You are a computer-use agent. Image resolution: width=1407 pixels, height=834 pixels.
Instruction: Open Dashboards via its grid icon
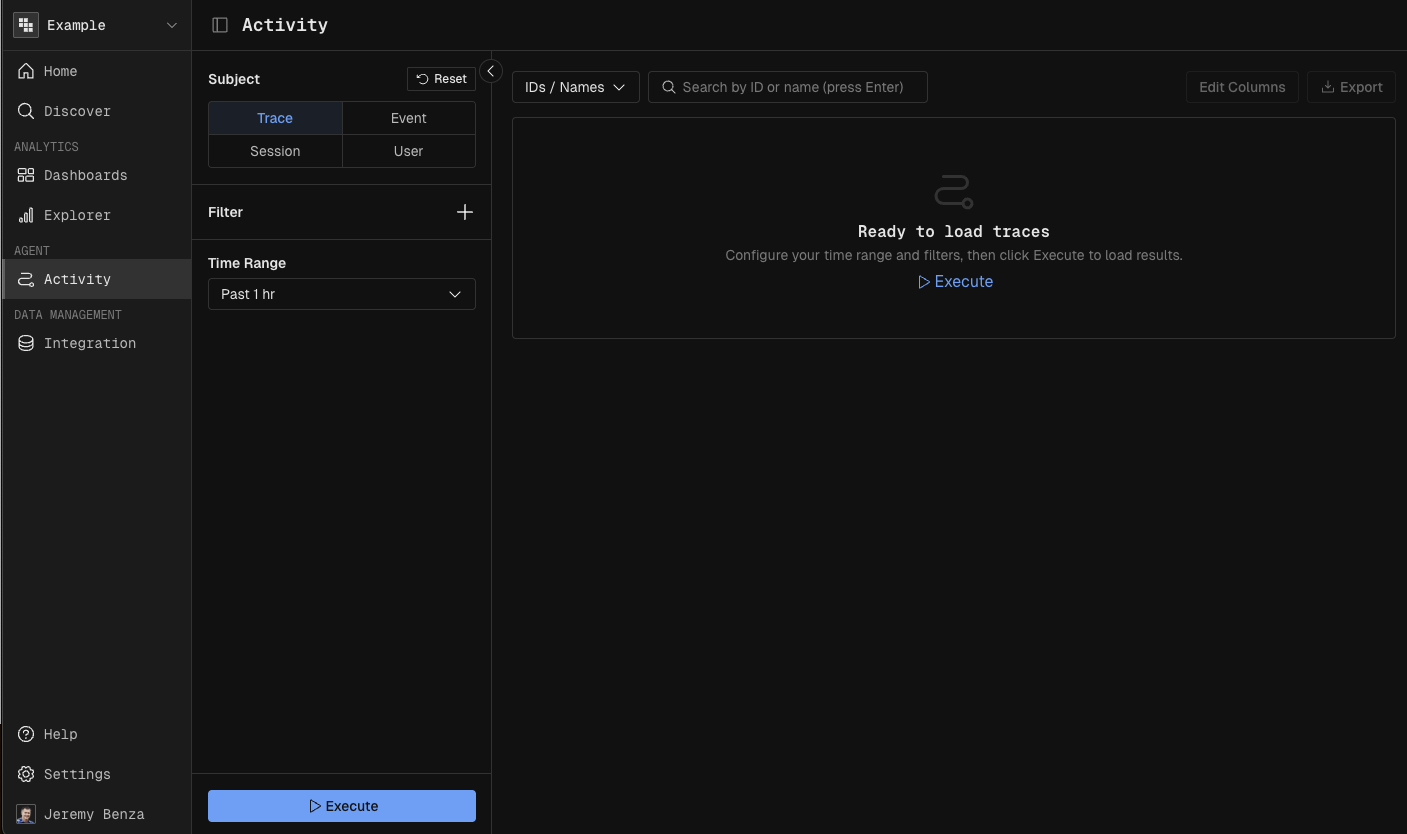[x=26, y=175]
